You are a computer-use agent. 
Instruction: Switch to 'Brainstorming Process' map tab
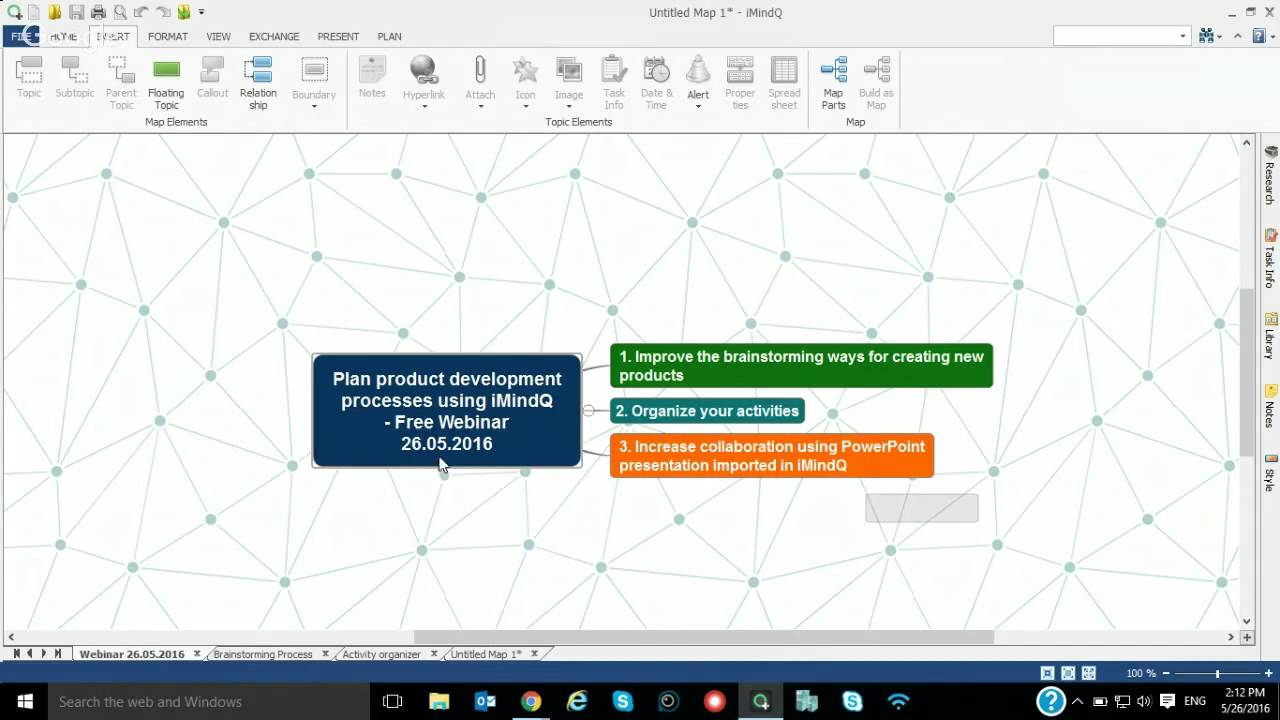(263, 654)
